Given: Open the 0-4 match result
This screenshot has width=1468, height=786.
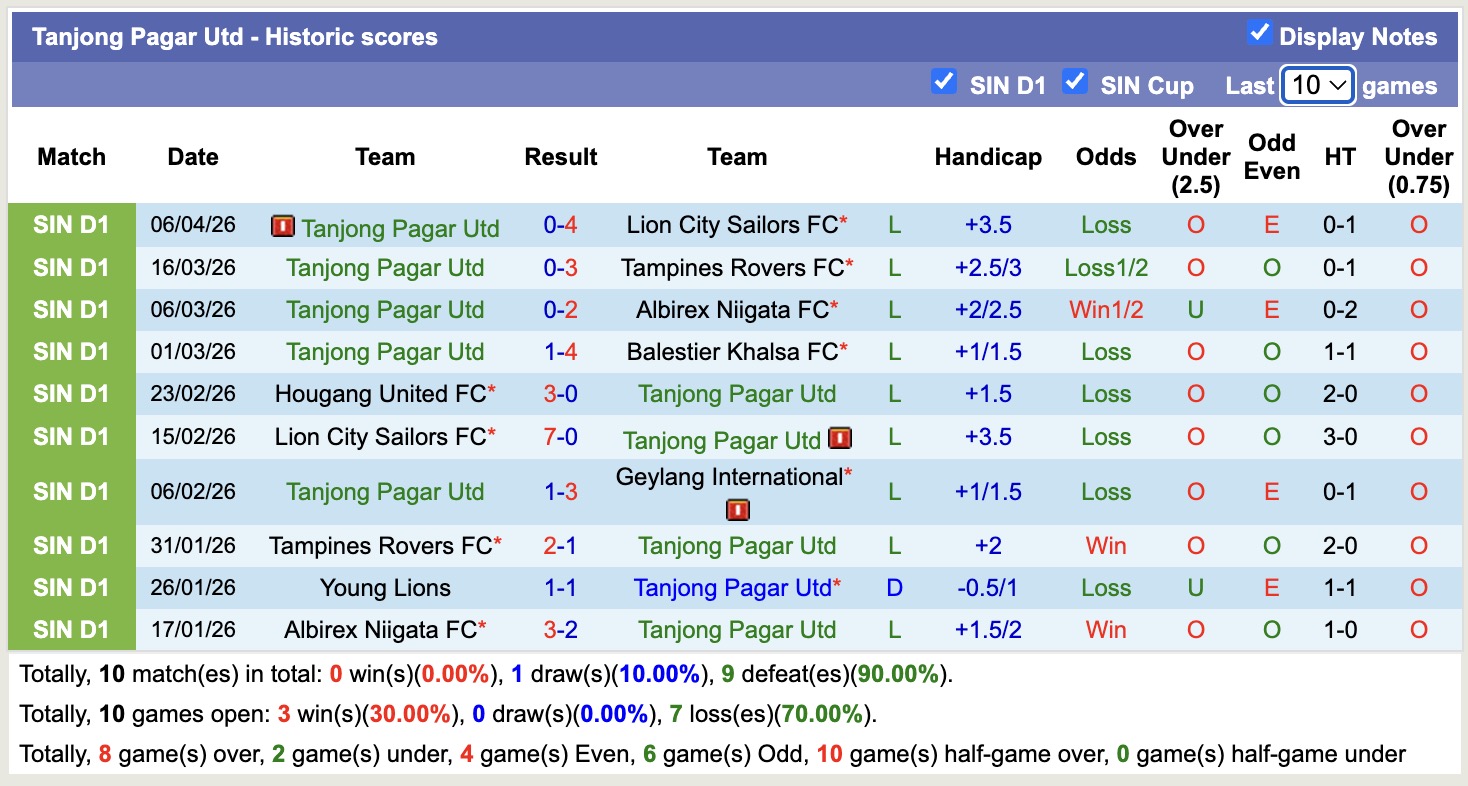Looking at the screenshot, I should pos(560,225).
